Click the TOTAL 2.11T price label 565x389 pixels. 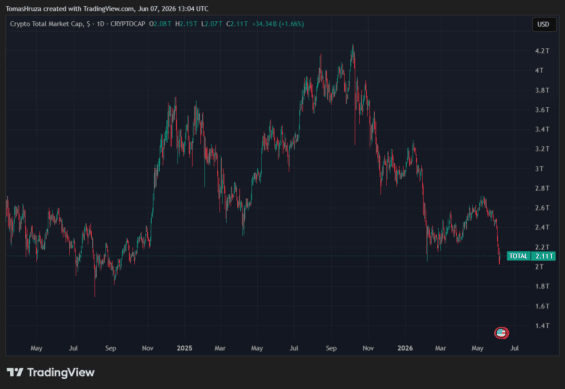531,256
